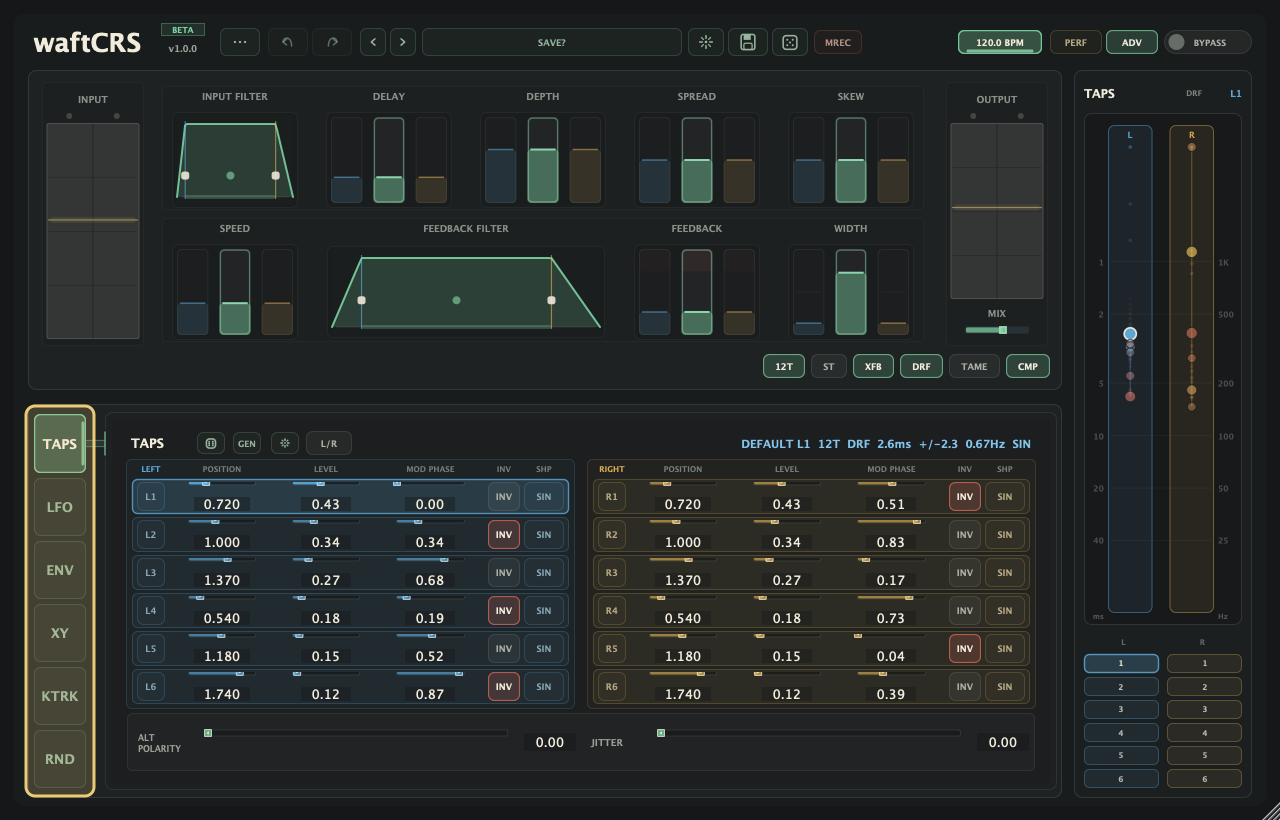The height and width of the screenshot is (820, 1280).
Task: Select the L1 tap row badge
Action: [x=151, y=497]
